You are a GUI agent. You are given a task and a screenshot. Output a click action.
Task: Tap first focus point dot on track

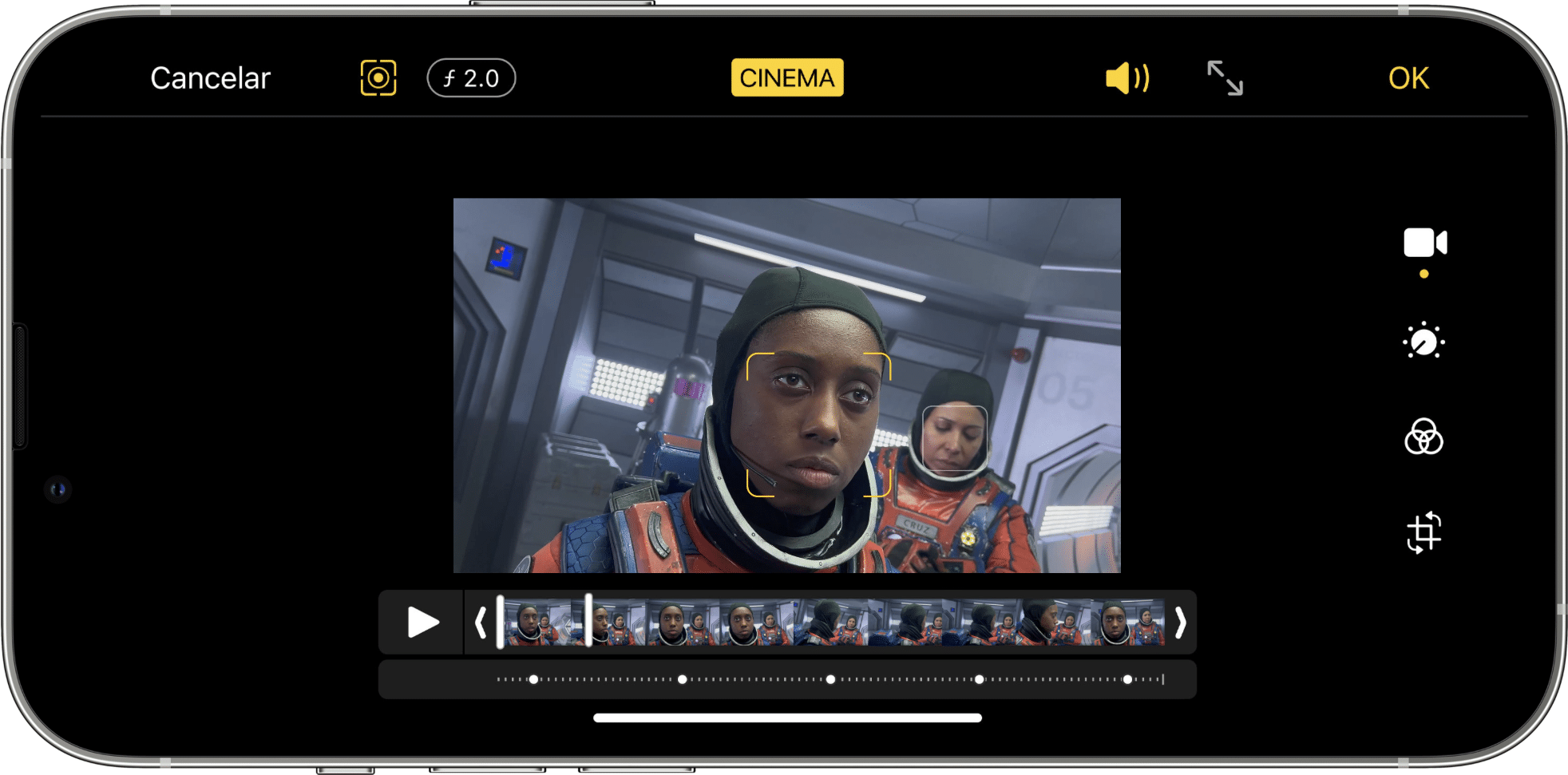(533, 679)
